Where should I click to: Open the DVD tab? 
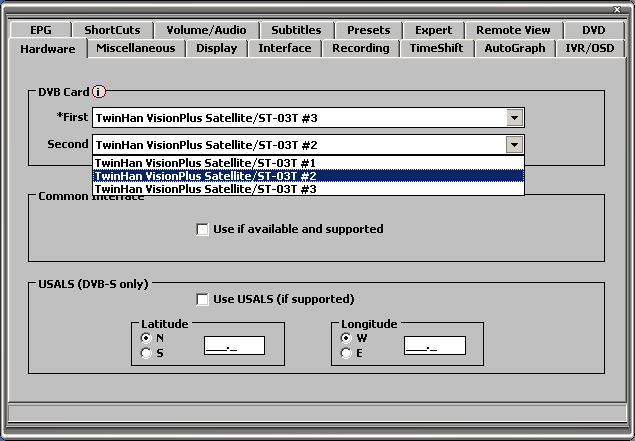click(x=594, y=30)
